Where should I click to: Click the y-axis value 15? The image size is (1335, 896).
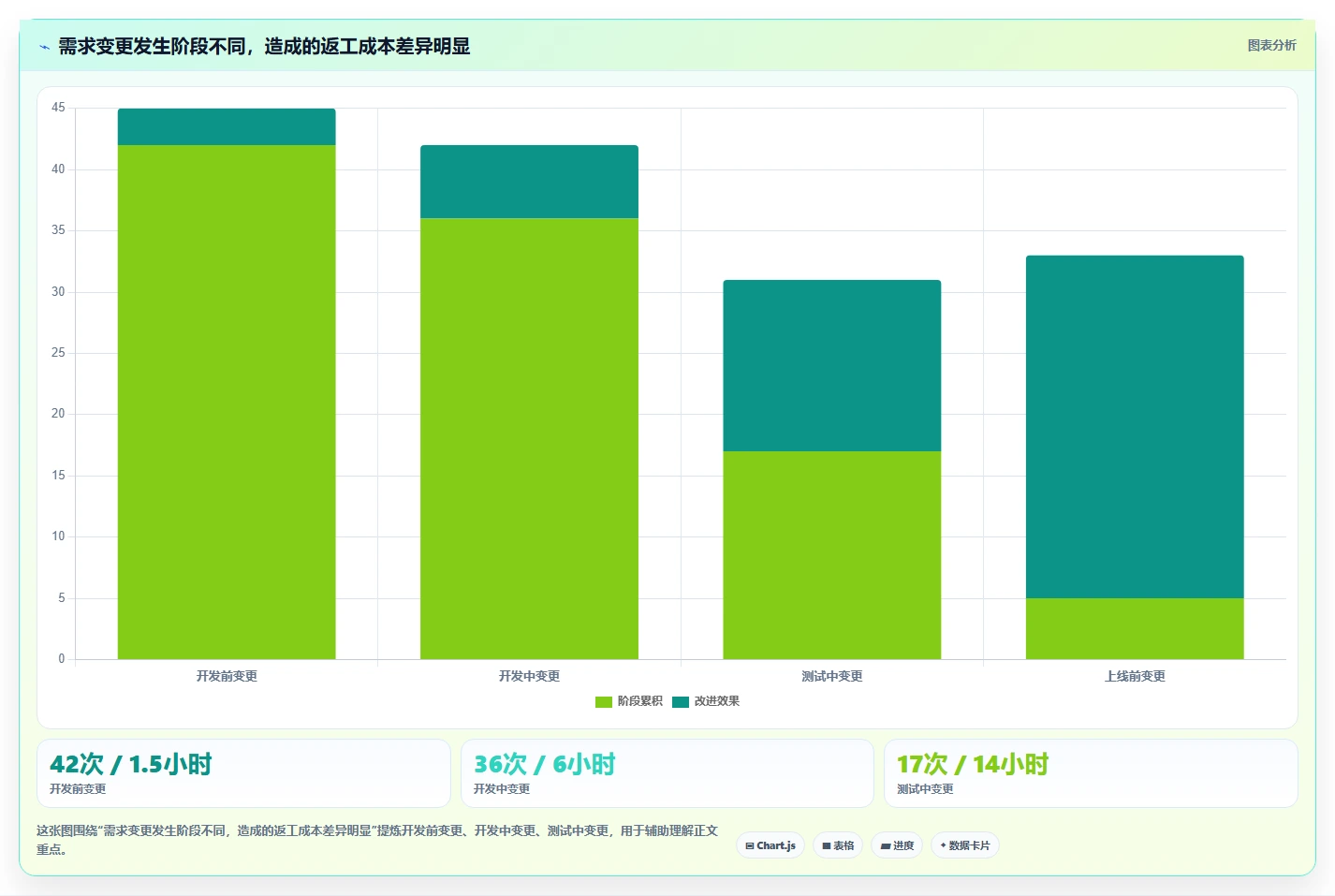tap(58, 476)
